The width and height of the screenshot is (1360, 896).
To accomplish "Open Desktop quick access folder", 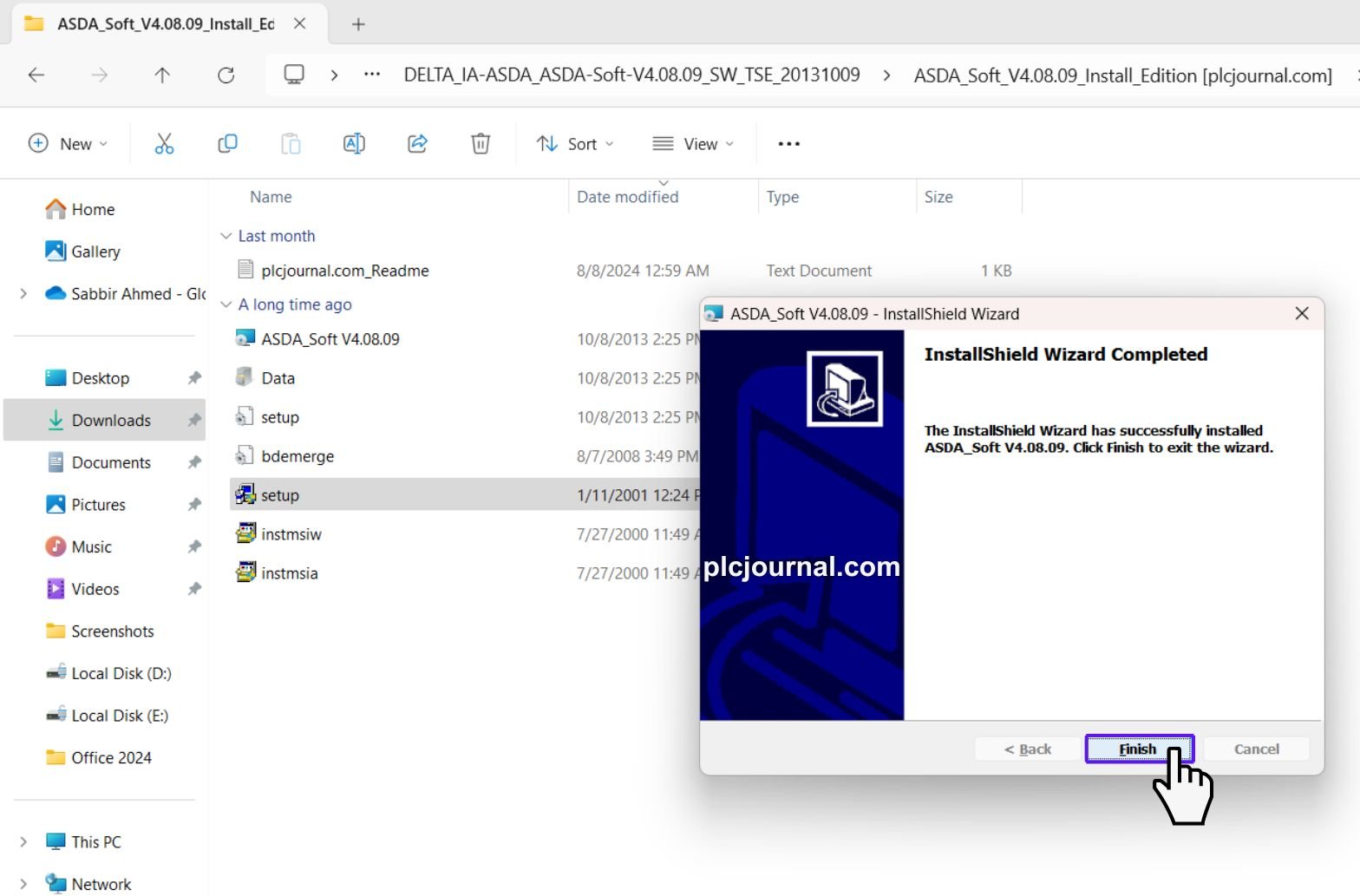I will pos(87,378).
